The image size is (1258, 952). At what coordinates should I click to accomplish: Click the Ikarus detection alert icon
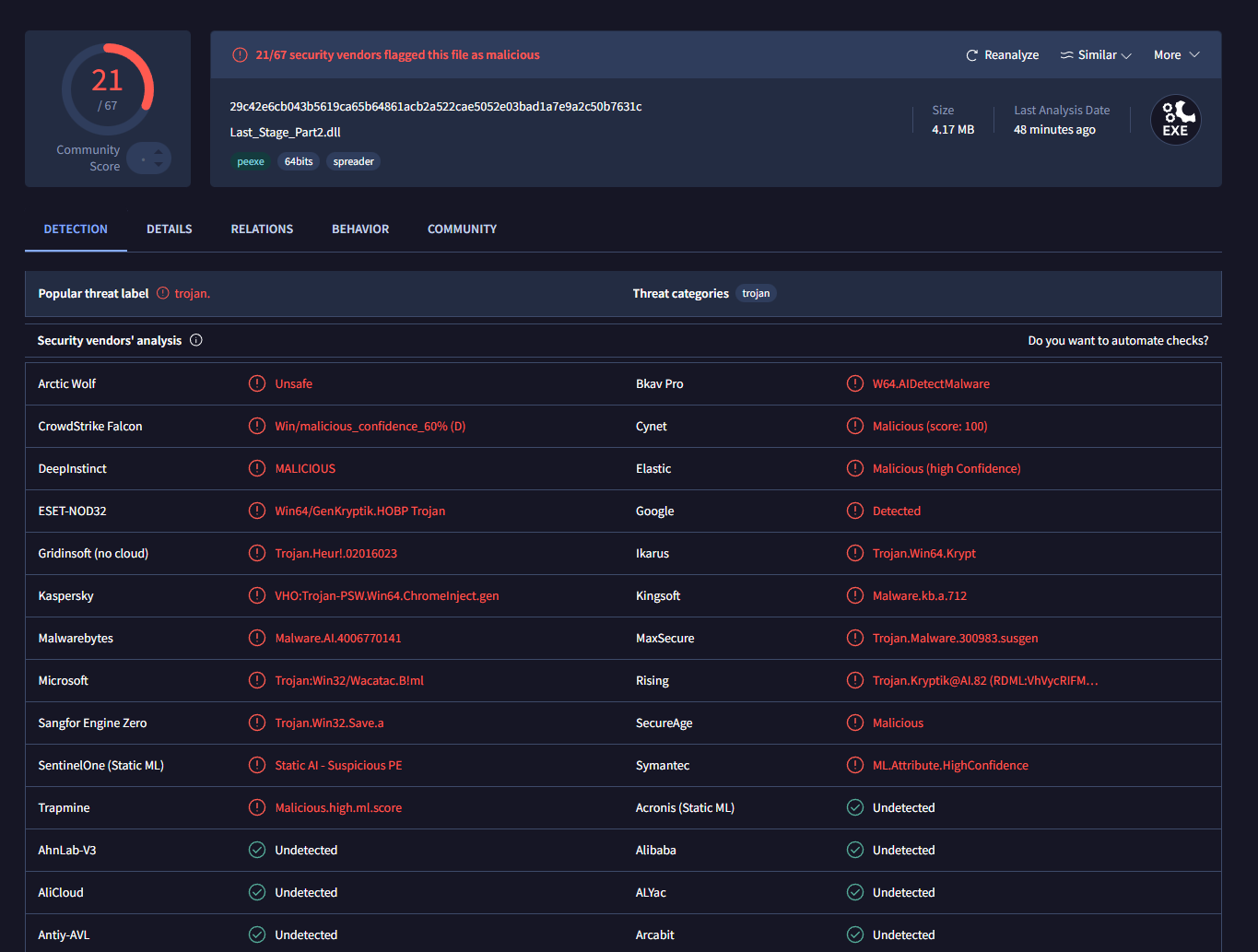pos(855,553)
